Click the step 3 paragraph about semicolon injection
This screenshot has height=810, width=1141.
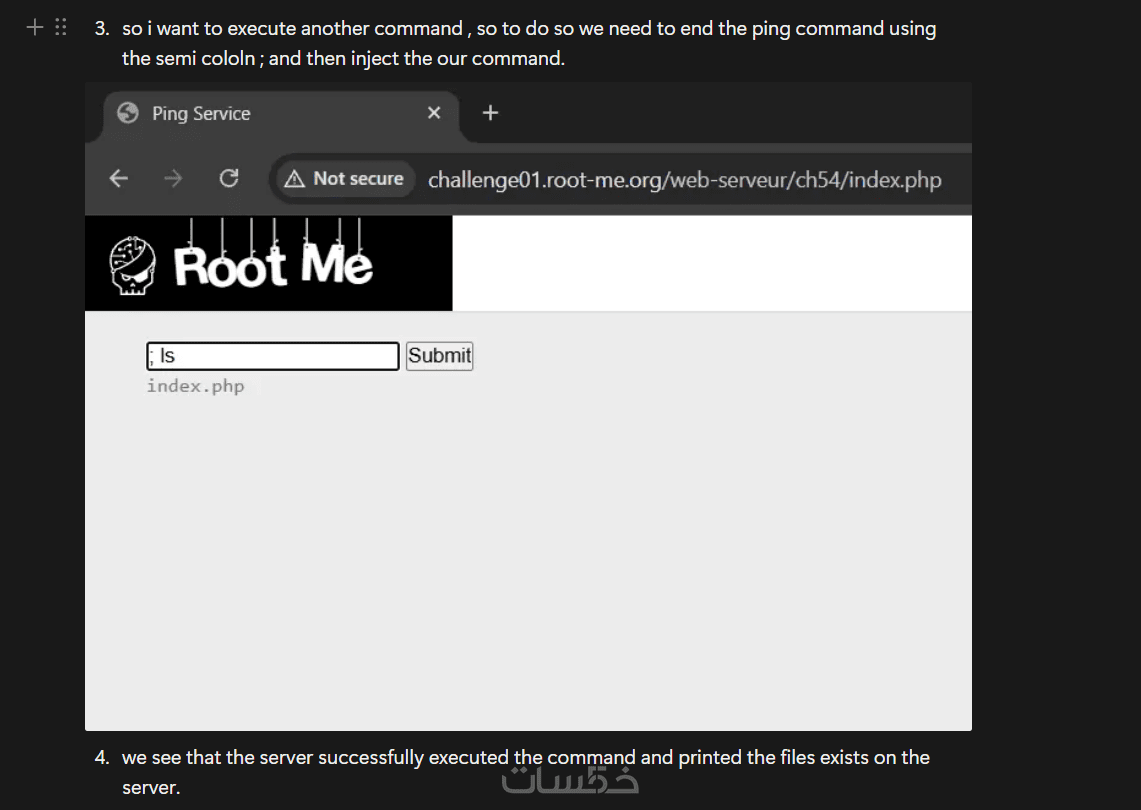(x=528, y=43)
